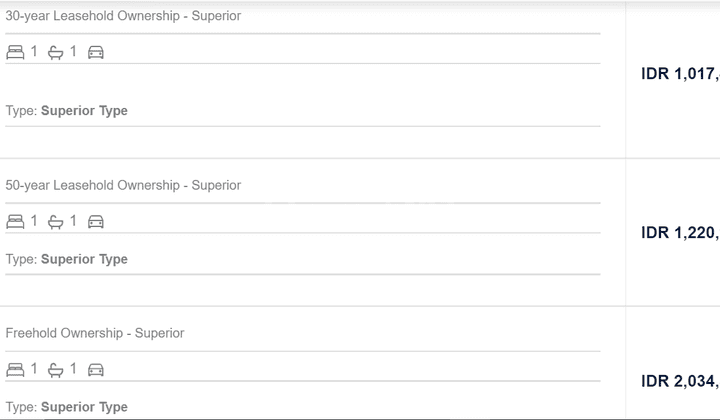This screenshot has height=420, width=720.
Task: Click bedroom count in 50-year Leasehold row
Action: tap(34, 221)
